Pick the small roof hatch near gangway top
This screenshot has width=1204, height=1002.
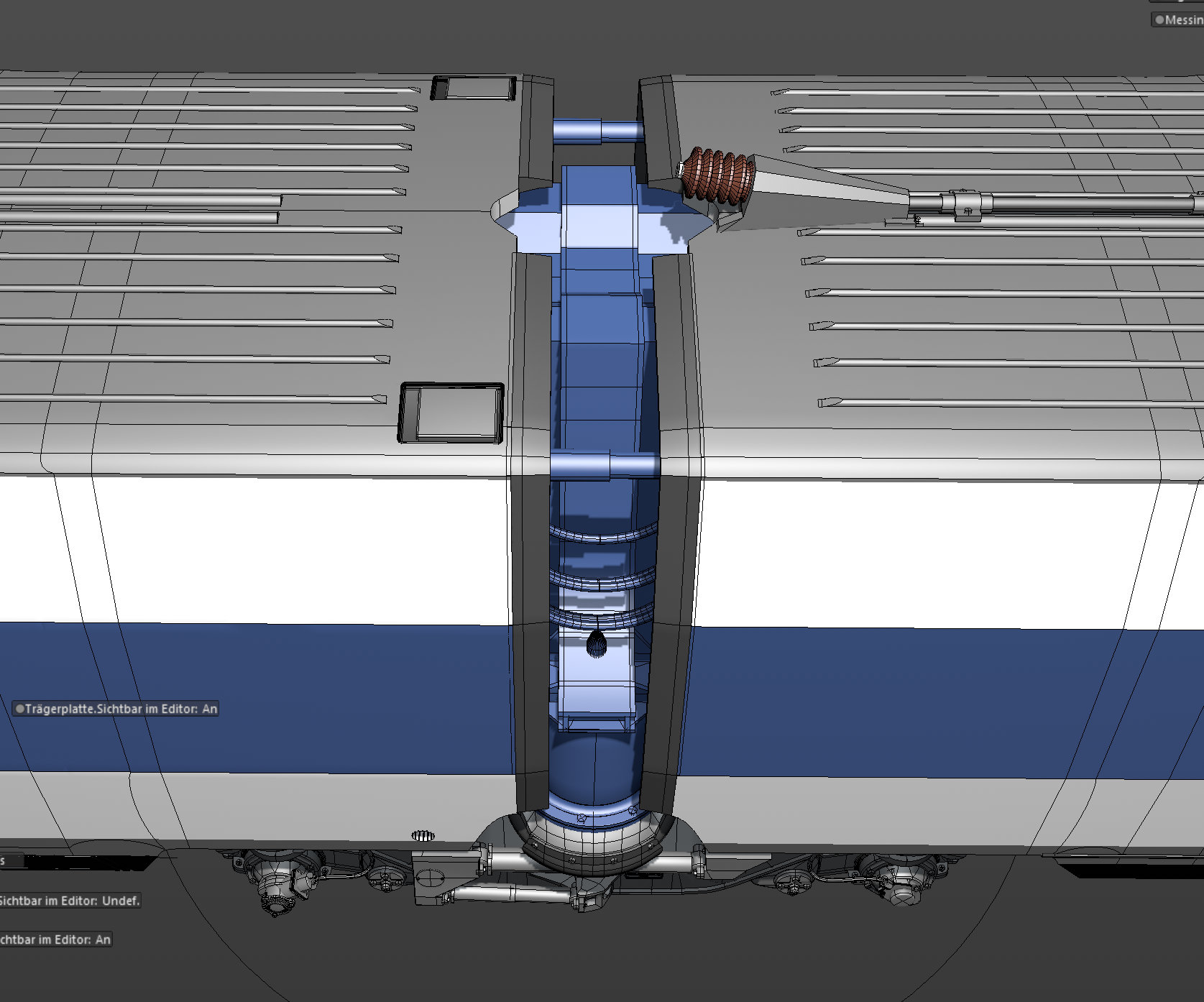tap(473, 88)
